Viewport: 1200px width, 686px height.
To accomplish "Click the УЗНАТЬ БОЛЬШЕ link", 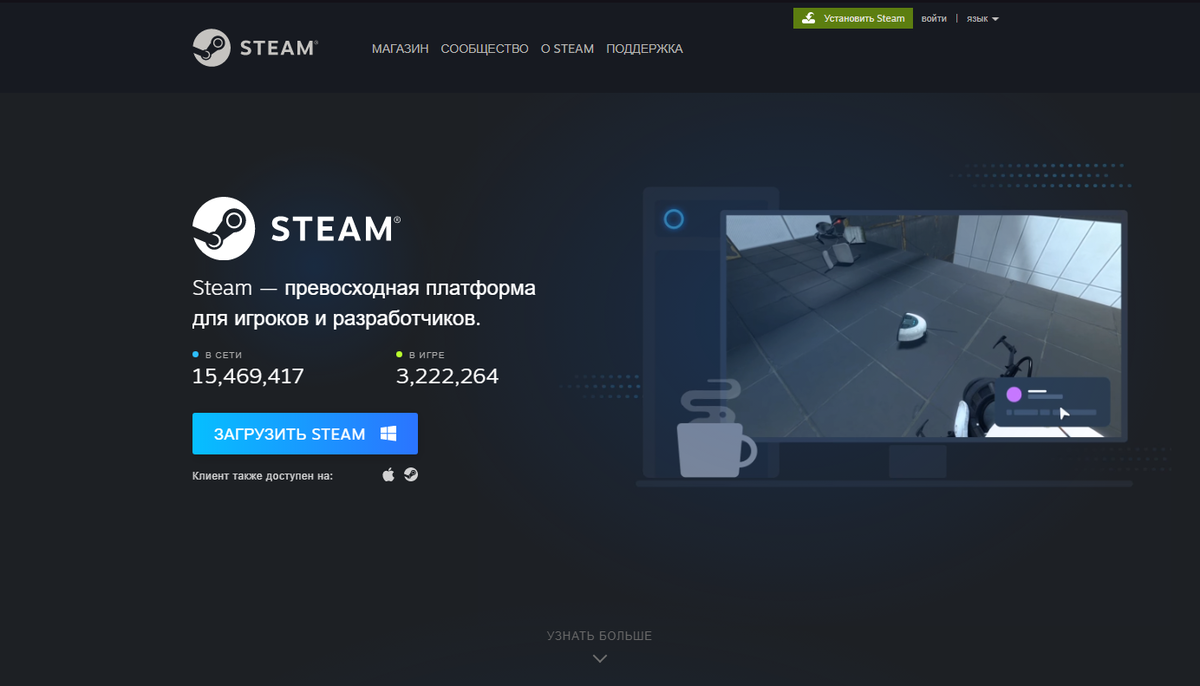I will click(x=599, y=635).
